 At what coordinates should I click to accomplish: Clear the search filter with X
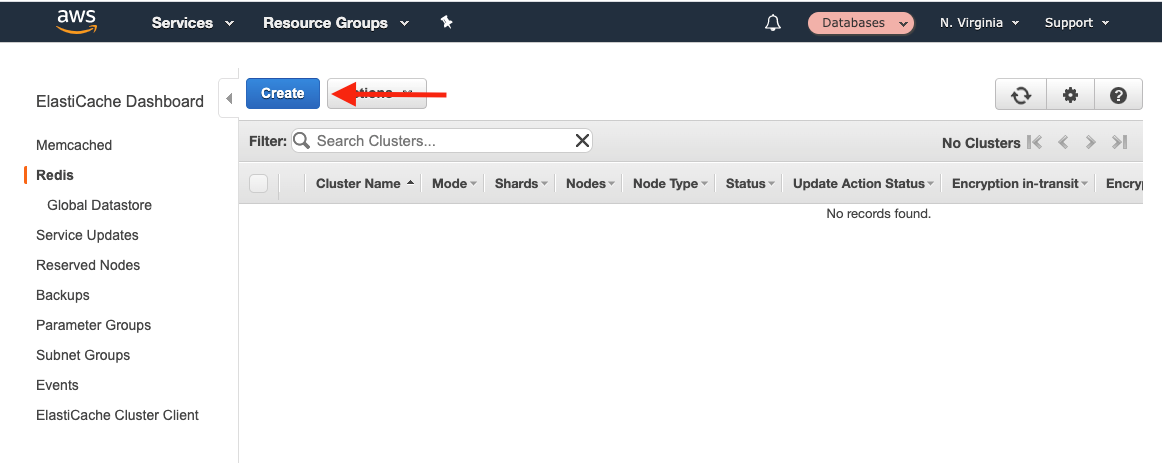(x=582, y=141)
